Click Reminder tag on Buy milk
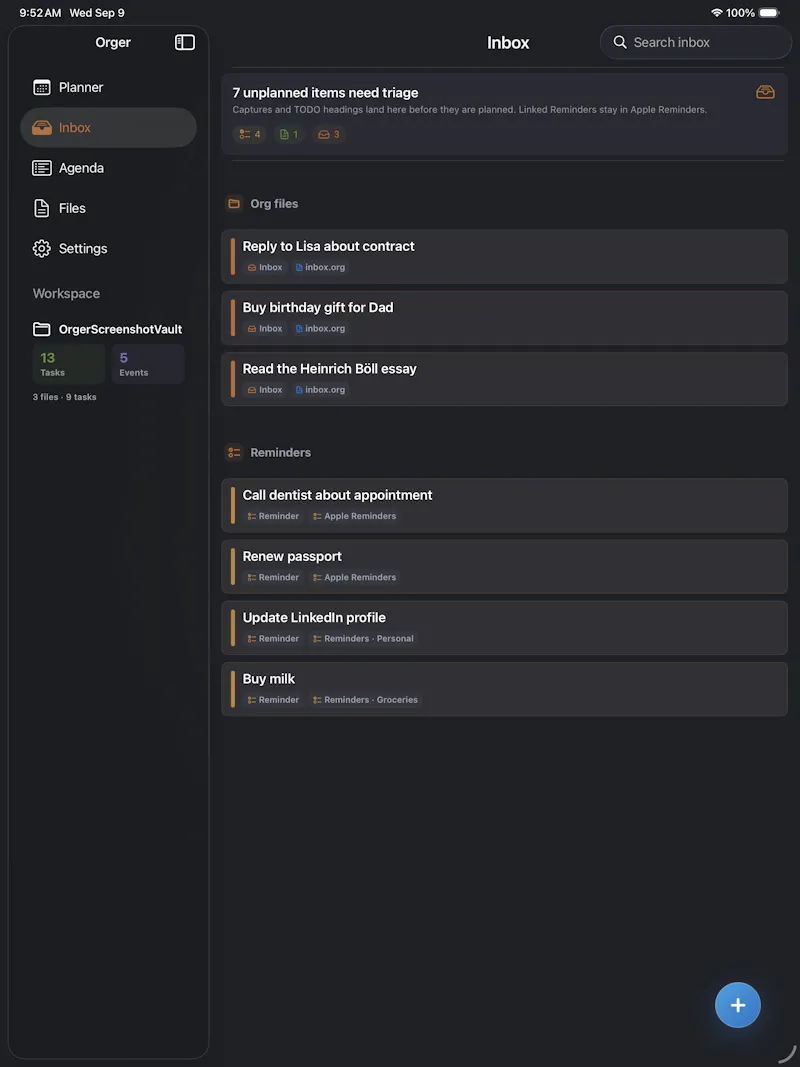Screen dimensions: 800x1067 pos(273,700)
